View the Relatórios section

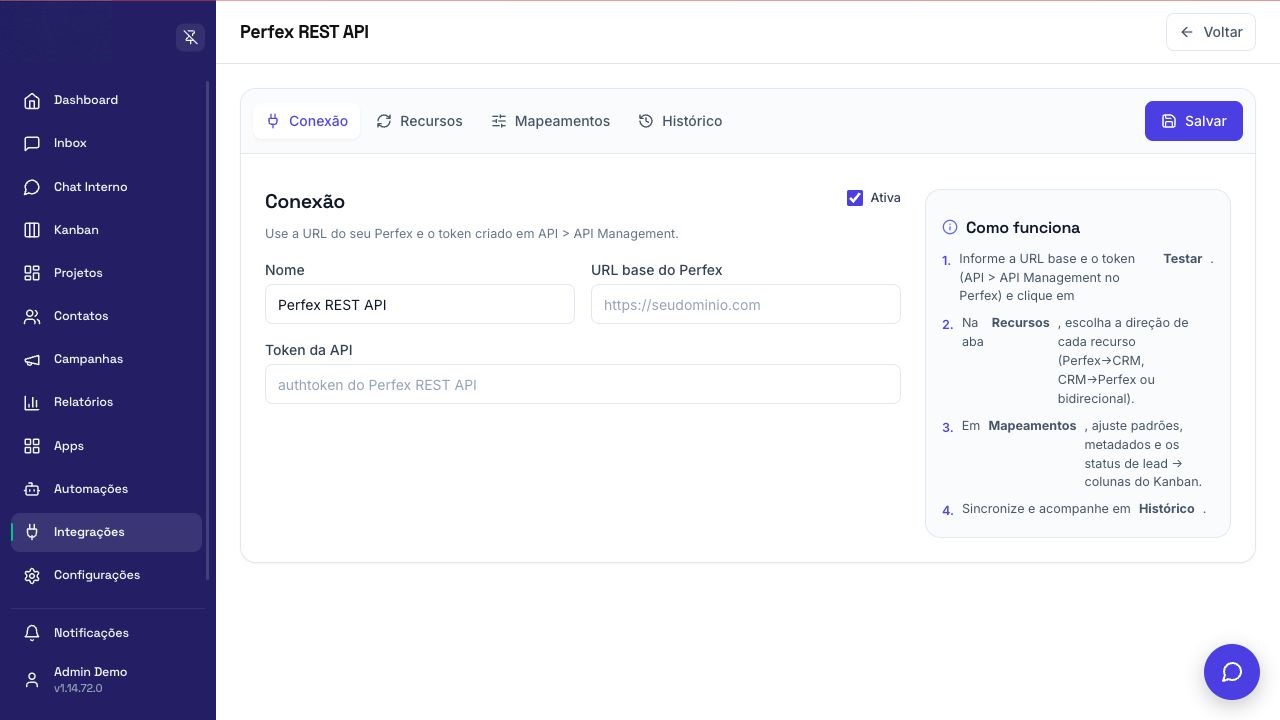point(106,402)
